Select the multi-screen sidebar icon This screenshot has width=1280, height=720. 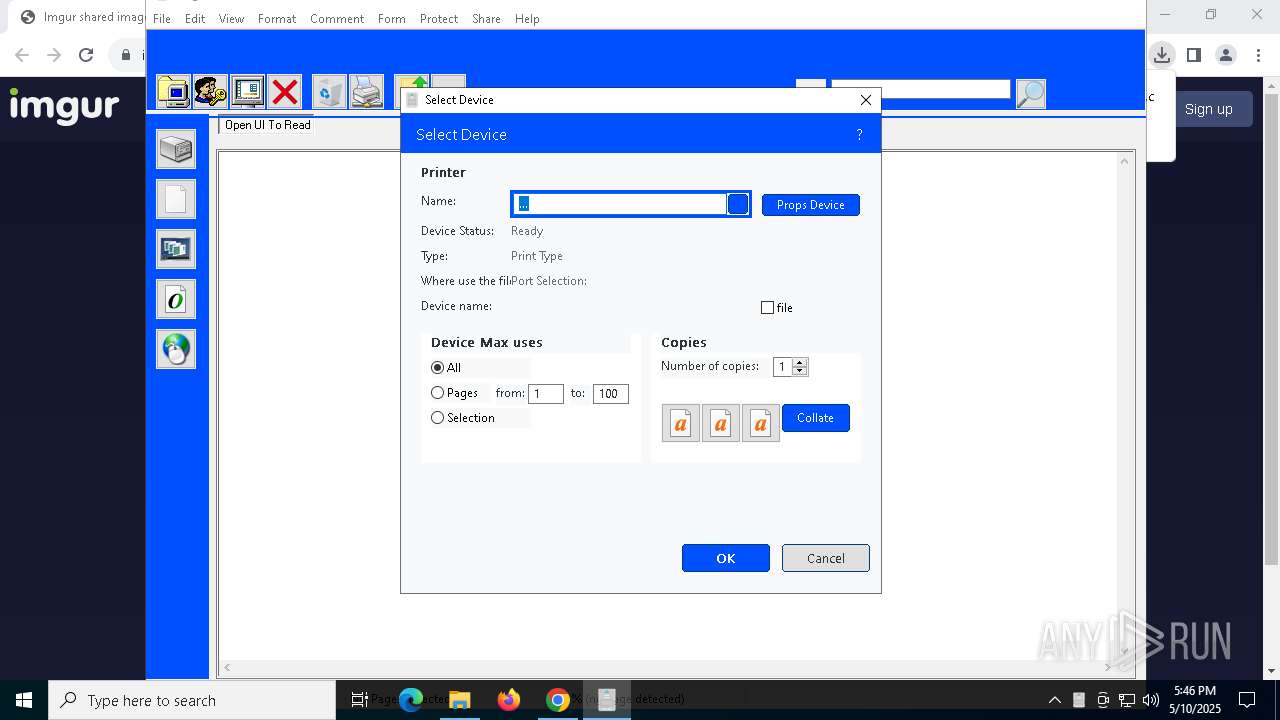click(176, 249)
